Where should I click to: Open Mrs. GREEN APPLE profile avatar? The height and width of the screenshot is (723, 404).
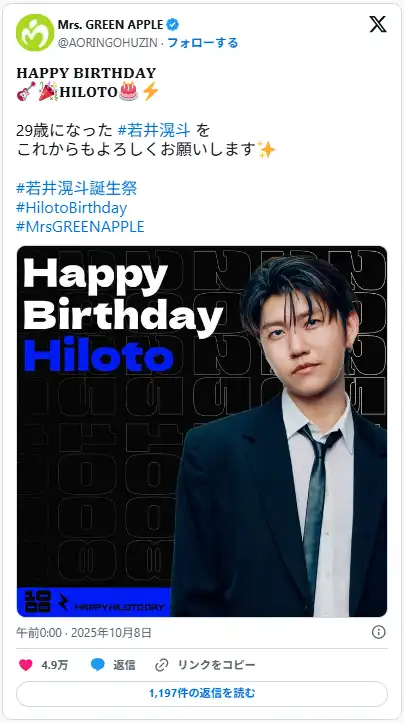point(35,32)
